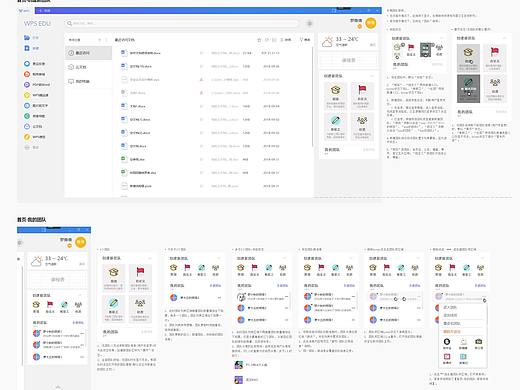This screenshot has width=520, height=390.
Task: Select the teal pencil tile in the main window
Action: (x=335, y=126)
